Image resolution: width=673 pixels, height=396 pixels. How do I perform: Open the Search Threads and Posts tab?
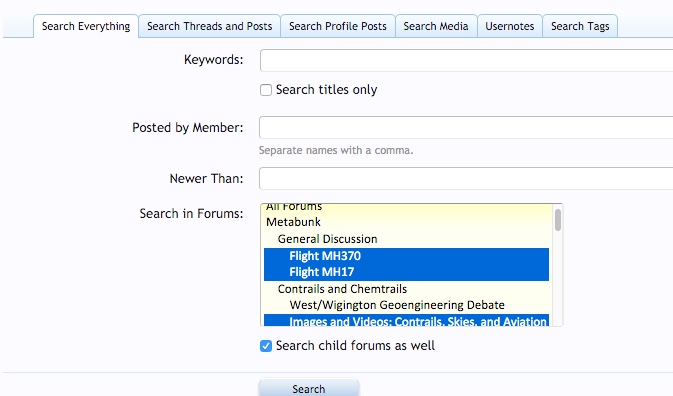209,26
